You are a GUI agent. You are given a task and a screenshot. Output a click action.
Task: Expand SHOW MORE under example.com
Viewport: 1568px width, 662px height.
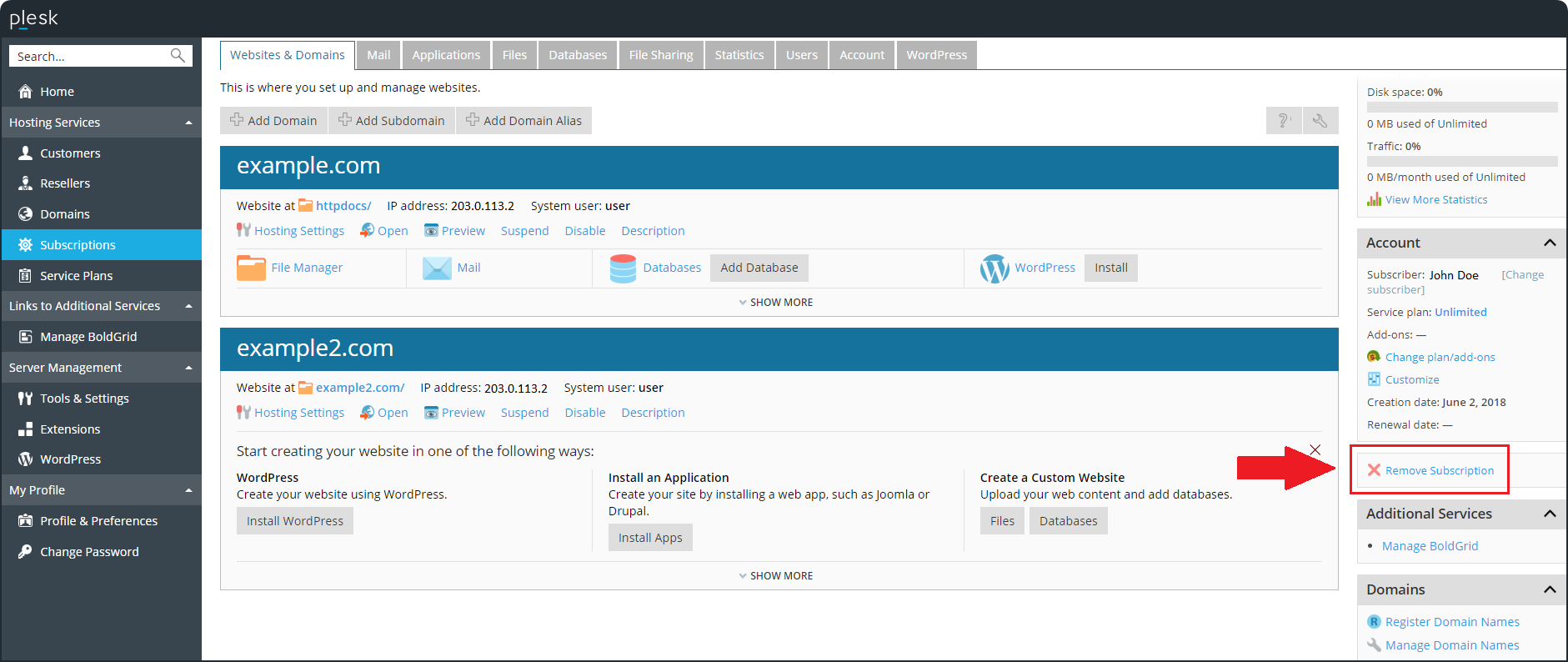click(x=776, y=303)
